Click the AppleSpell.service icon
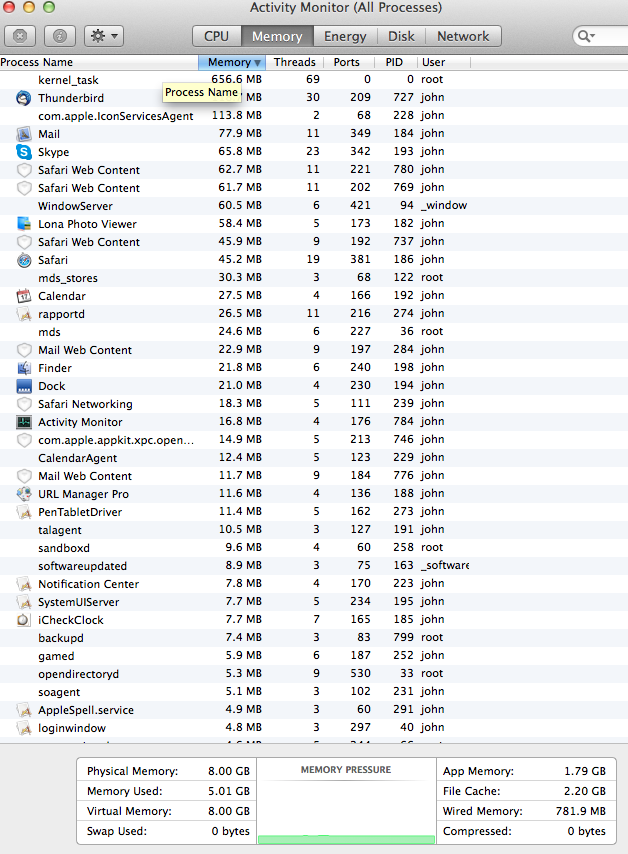This screenshot has height=854, width=628. 23,710
